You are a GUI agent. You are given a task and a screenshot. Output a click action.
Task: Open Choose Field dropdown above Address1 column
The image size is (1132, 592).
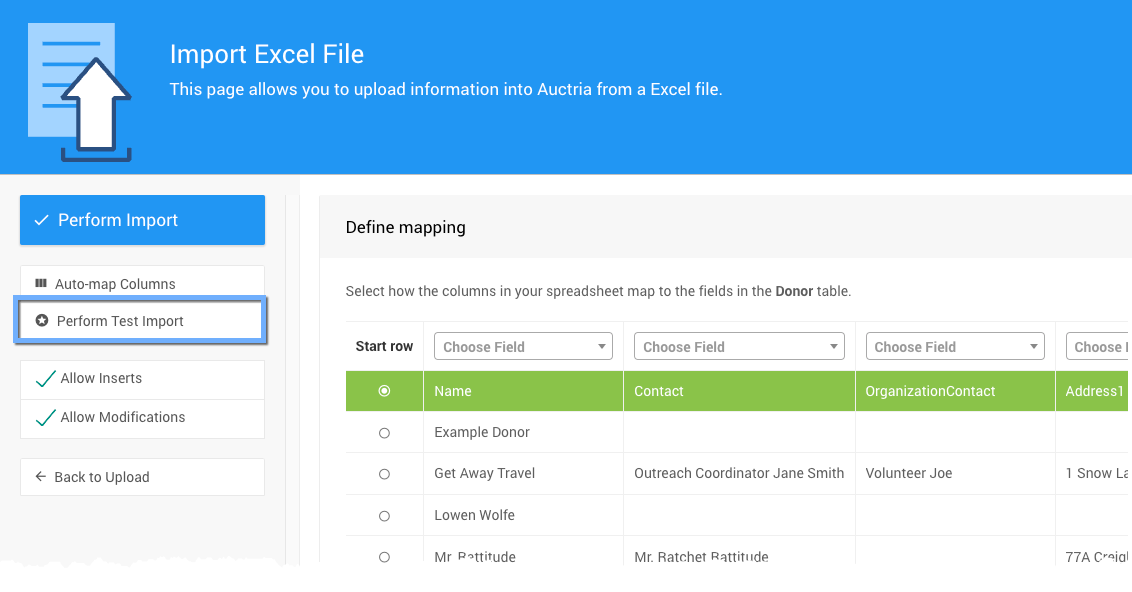point(1098,347)
